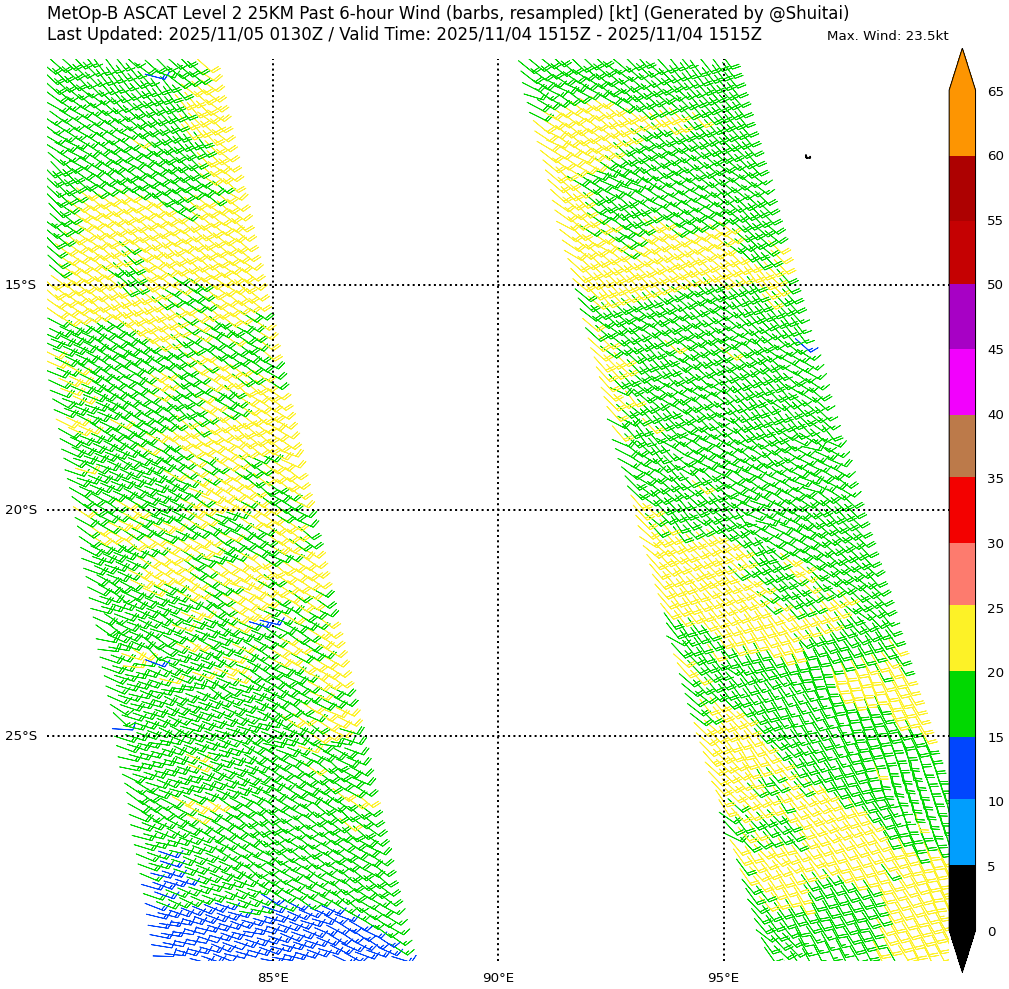This screenshot has width=1009, height=989.
Task: Click the 25°S latitude axis label
Action: tap(20, 736)
